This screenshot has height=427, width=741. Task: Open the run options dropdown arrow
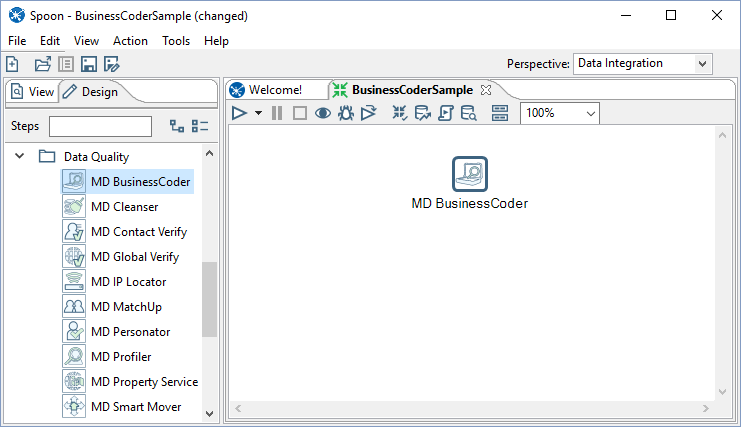coord(258,113)
